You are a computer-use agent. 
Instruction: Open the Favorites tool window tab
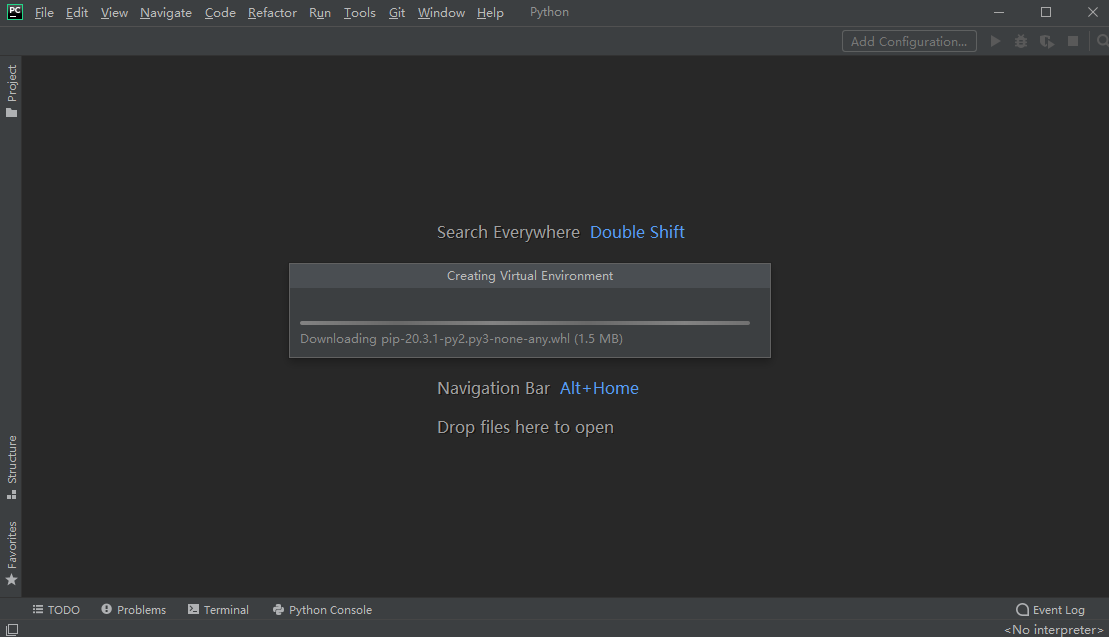12,545
